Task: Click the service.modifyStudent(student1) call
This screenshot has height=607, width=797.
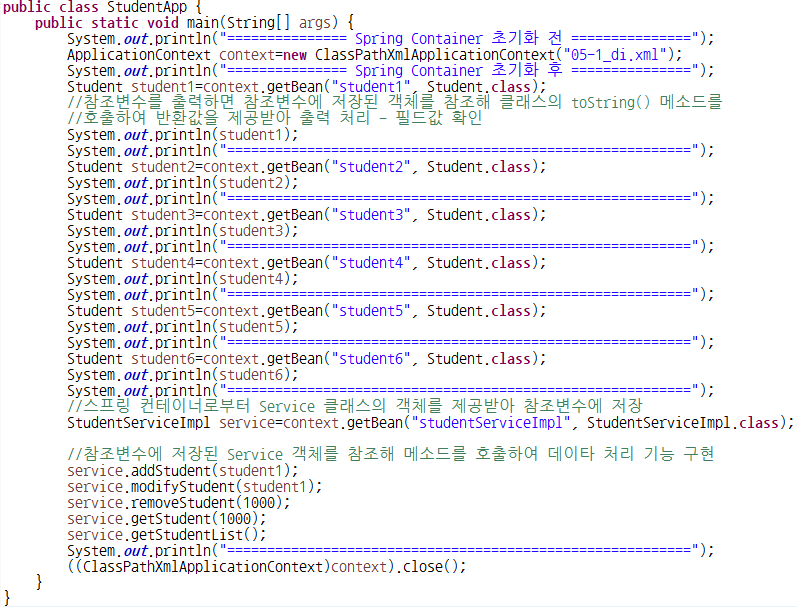Action: click(x=195, y=487)
